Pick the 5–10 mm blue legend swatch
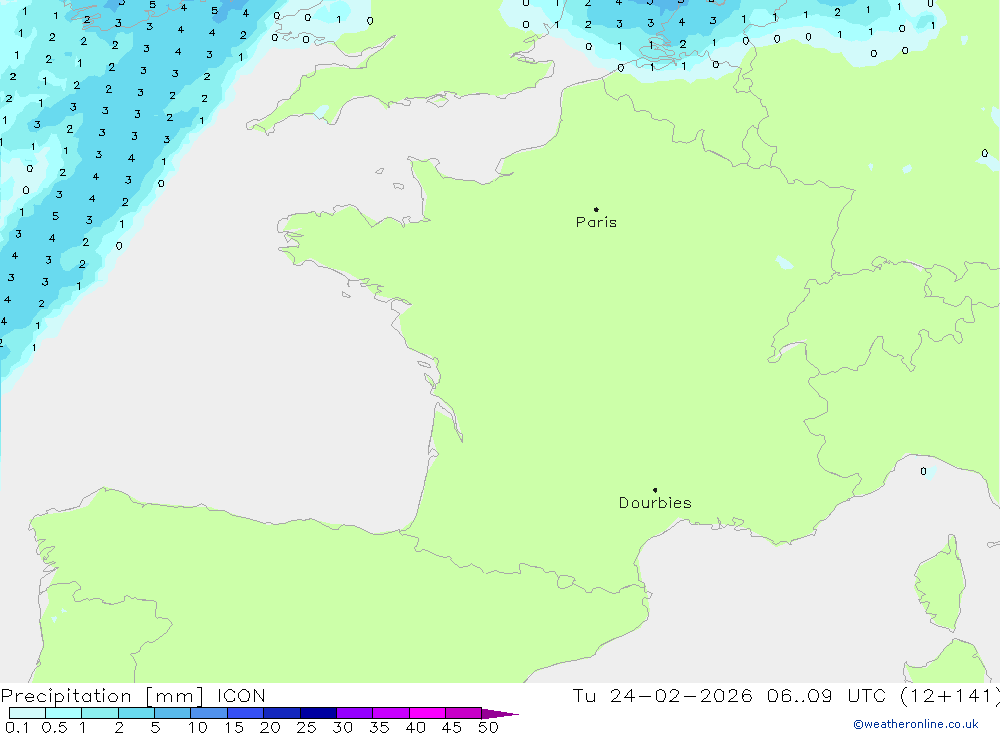 [172, 713]
